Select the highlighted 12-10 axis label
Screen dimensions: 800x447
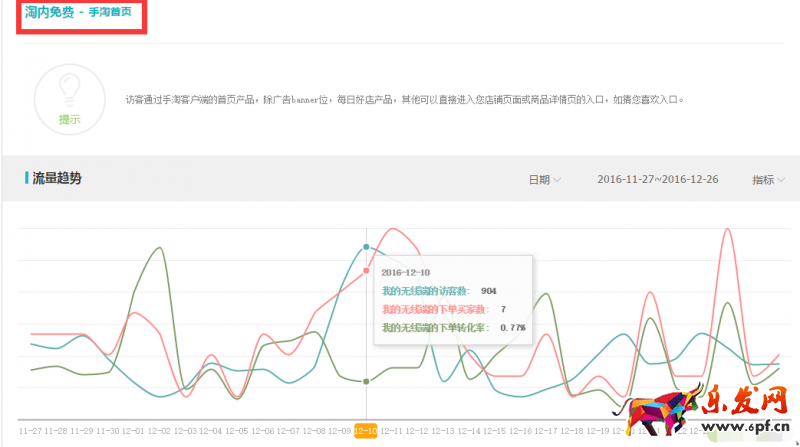click(x=366, y=430)
